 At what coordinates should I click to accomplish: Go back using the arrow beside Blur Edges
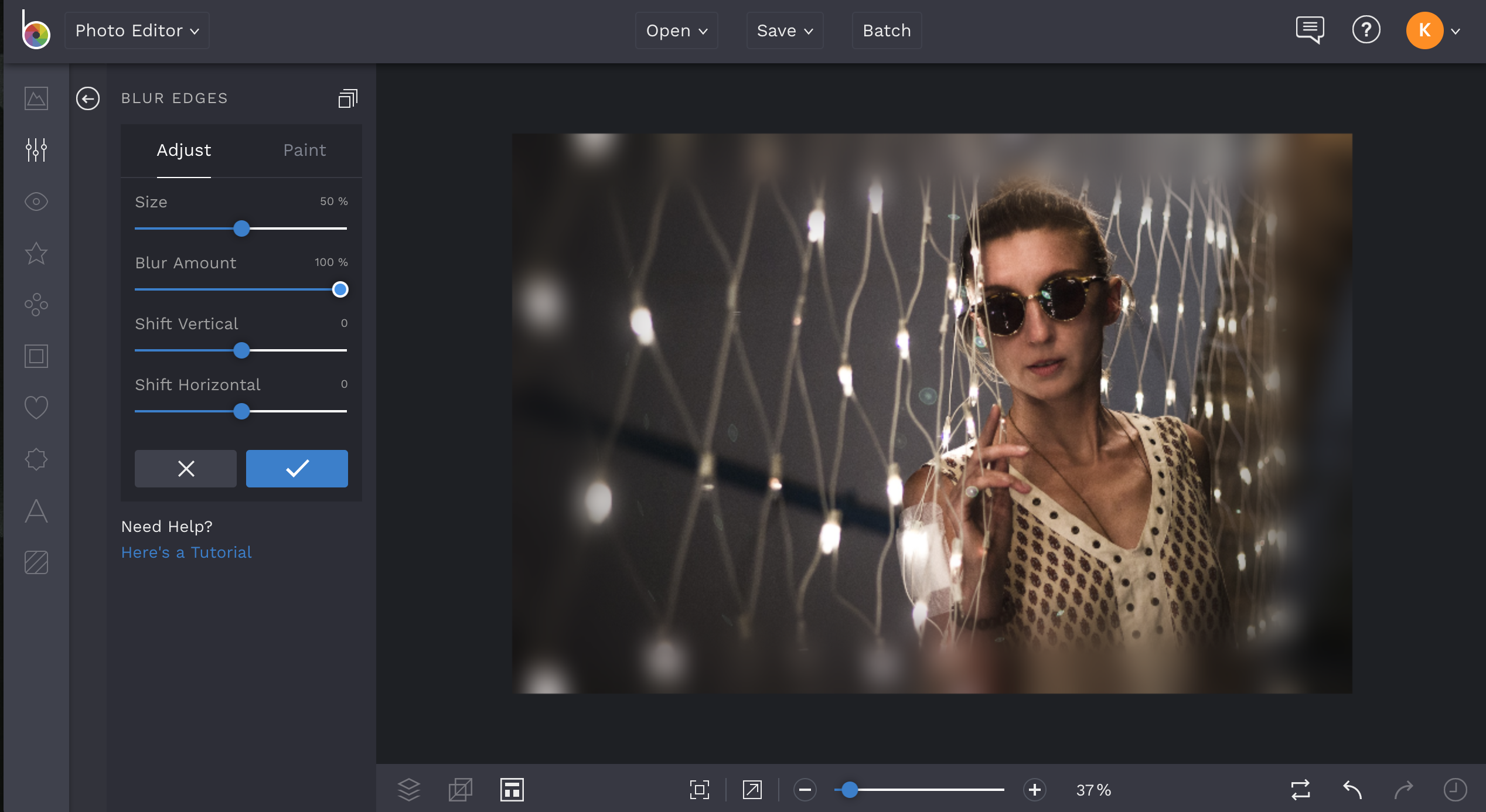pyautogui.click(x=88, y=98)
